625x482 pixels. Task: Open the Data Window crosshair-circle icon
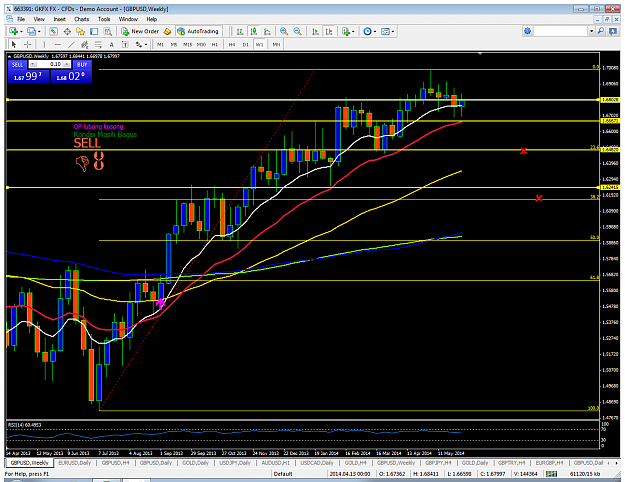coord(67,31)
